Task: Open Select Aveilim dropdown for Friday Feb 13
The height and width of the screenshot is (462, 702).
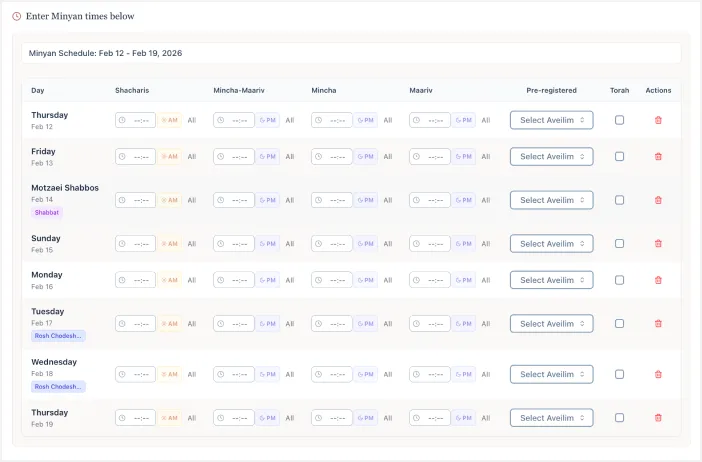Action: point(551,157)
